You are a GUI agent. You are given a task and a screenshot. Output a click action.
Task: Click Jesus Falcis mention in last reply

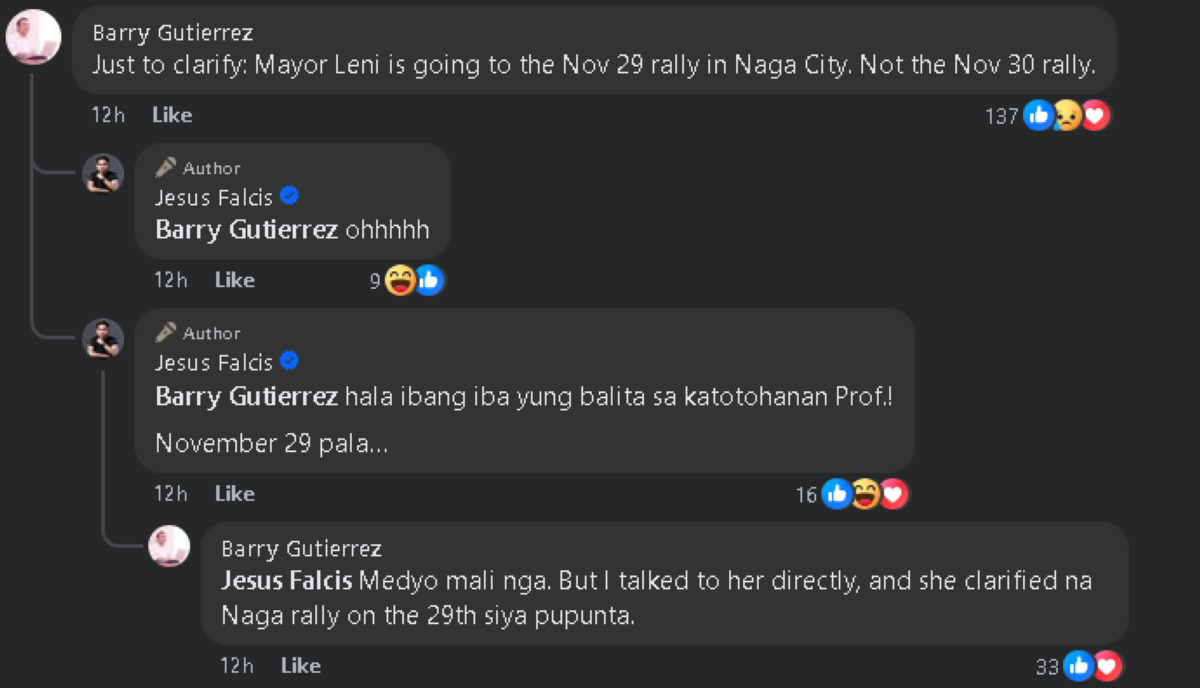coord(286,580)
